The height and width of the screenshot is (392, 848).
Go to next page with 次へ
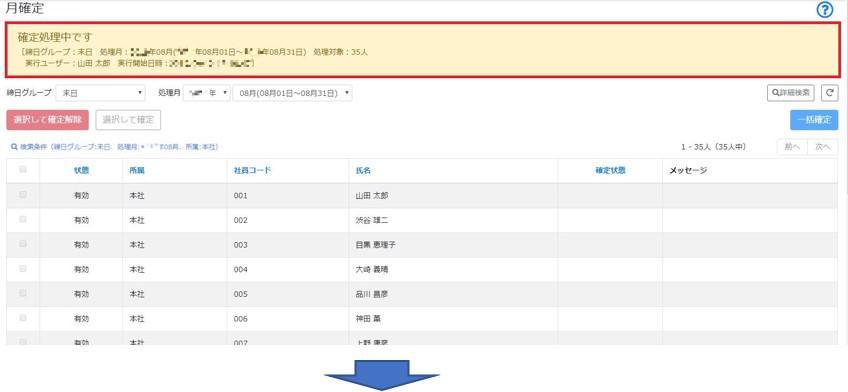[x=823, y=147]
